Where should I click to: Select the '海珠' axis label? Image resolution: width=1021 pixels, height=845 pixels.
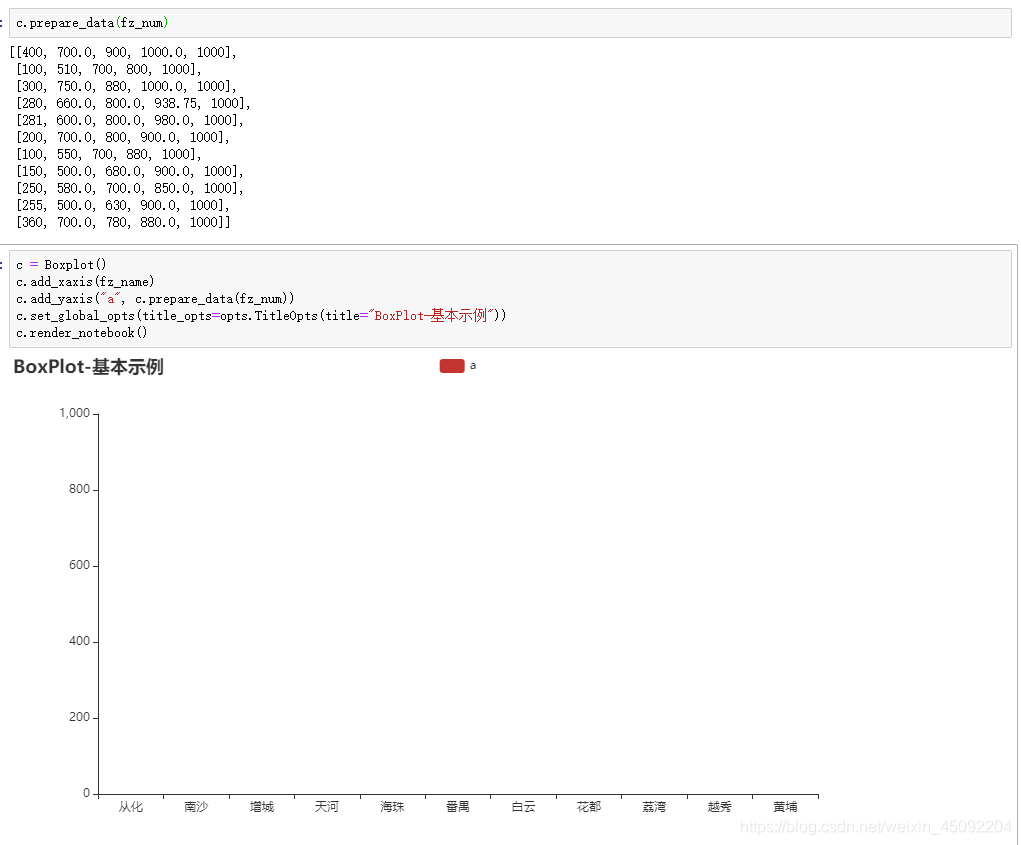(392, 806)
